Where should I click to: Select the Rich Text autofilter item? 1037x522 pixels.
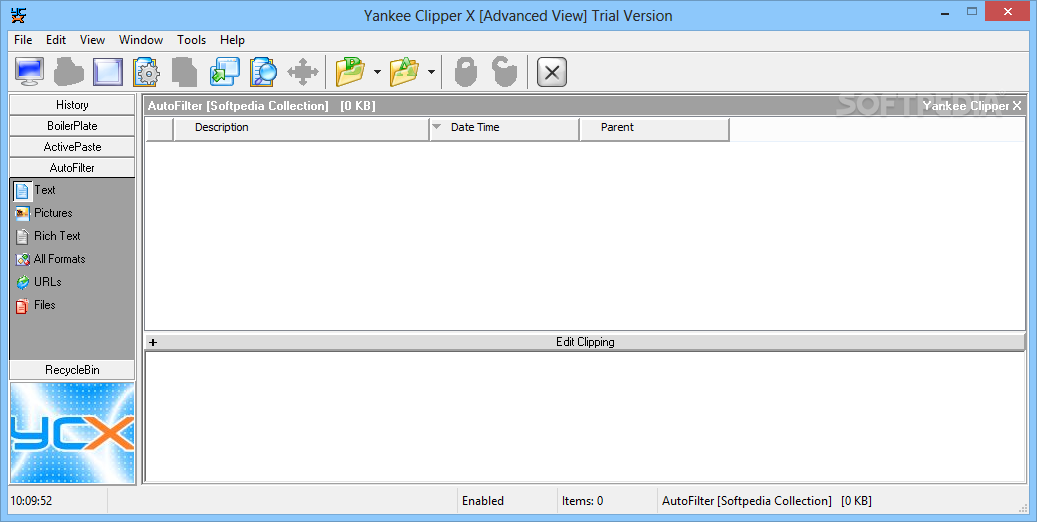(x=48, y=236)
